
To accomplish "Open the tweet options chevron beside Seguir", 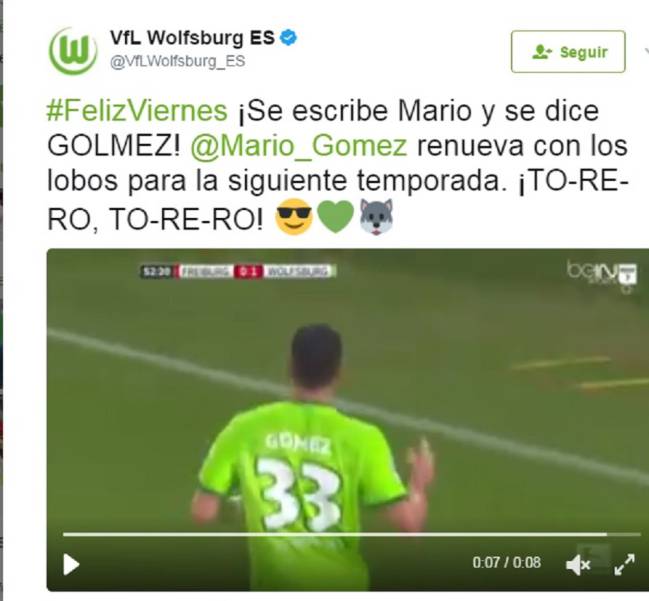I will (x=647, y=51).
